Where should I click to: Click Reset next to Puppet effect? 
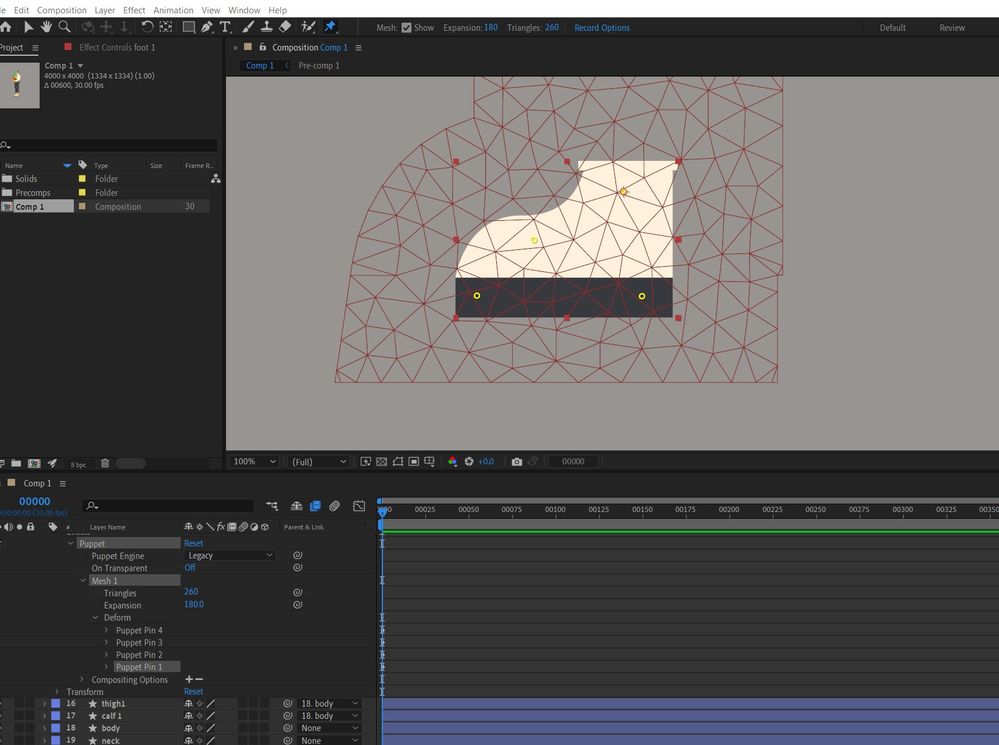[193, 543]
